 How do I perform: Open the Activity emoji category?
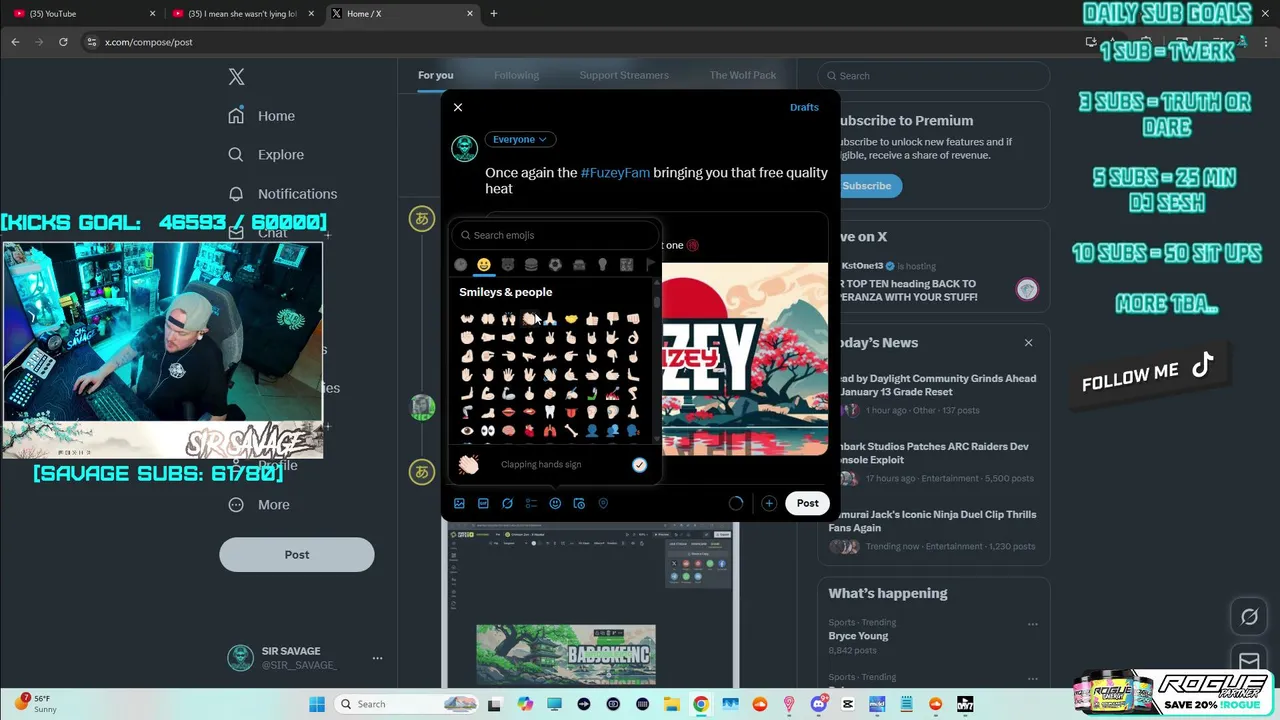(555, 265)
